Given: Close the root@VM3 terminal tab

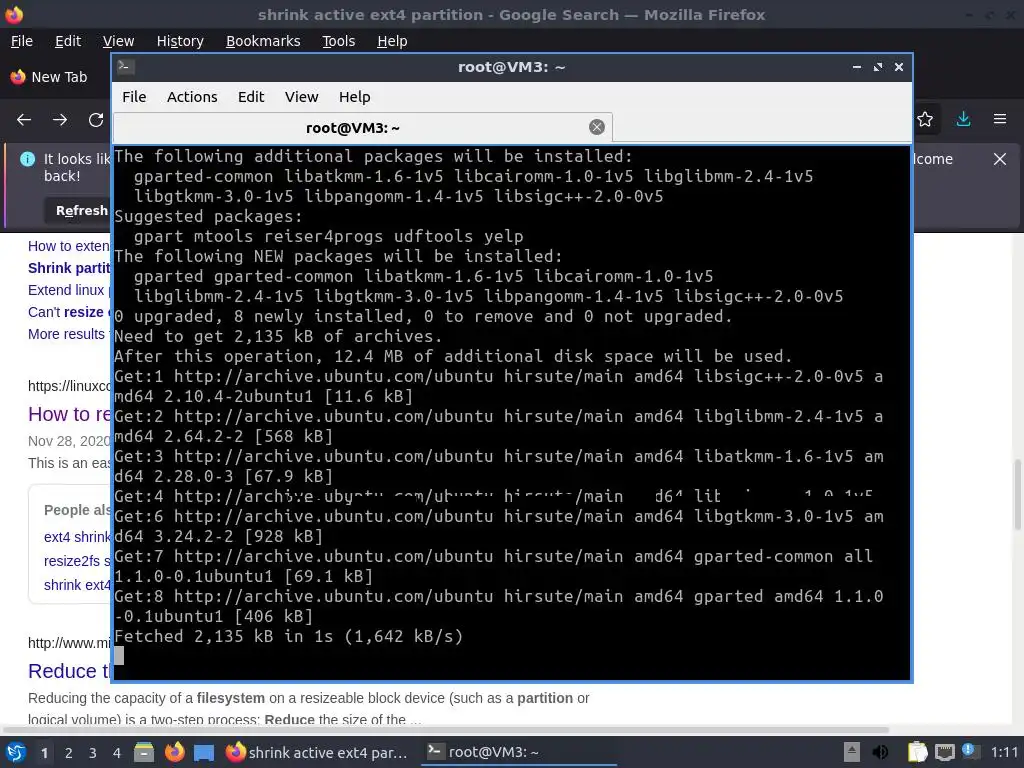Looking at the screenshot, I should 597,127.
